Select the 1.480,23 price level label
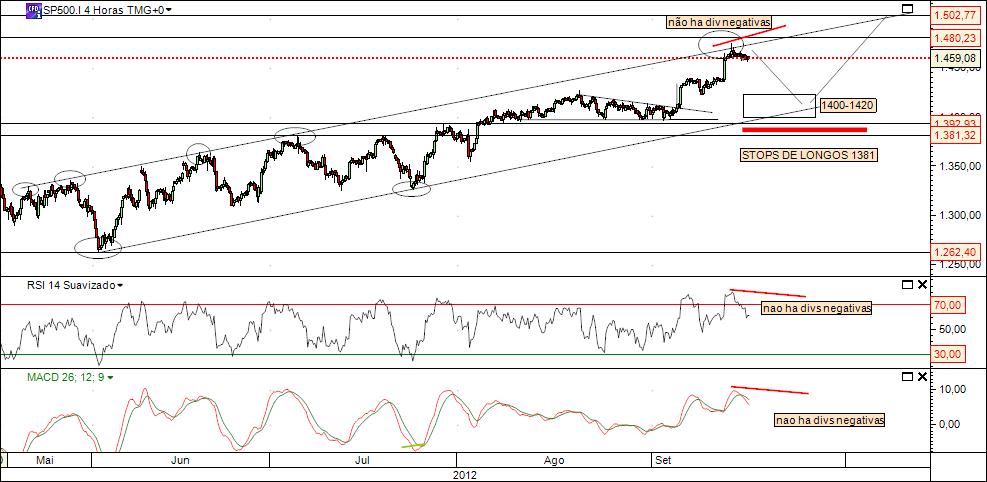 coord(955,38)
